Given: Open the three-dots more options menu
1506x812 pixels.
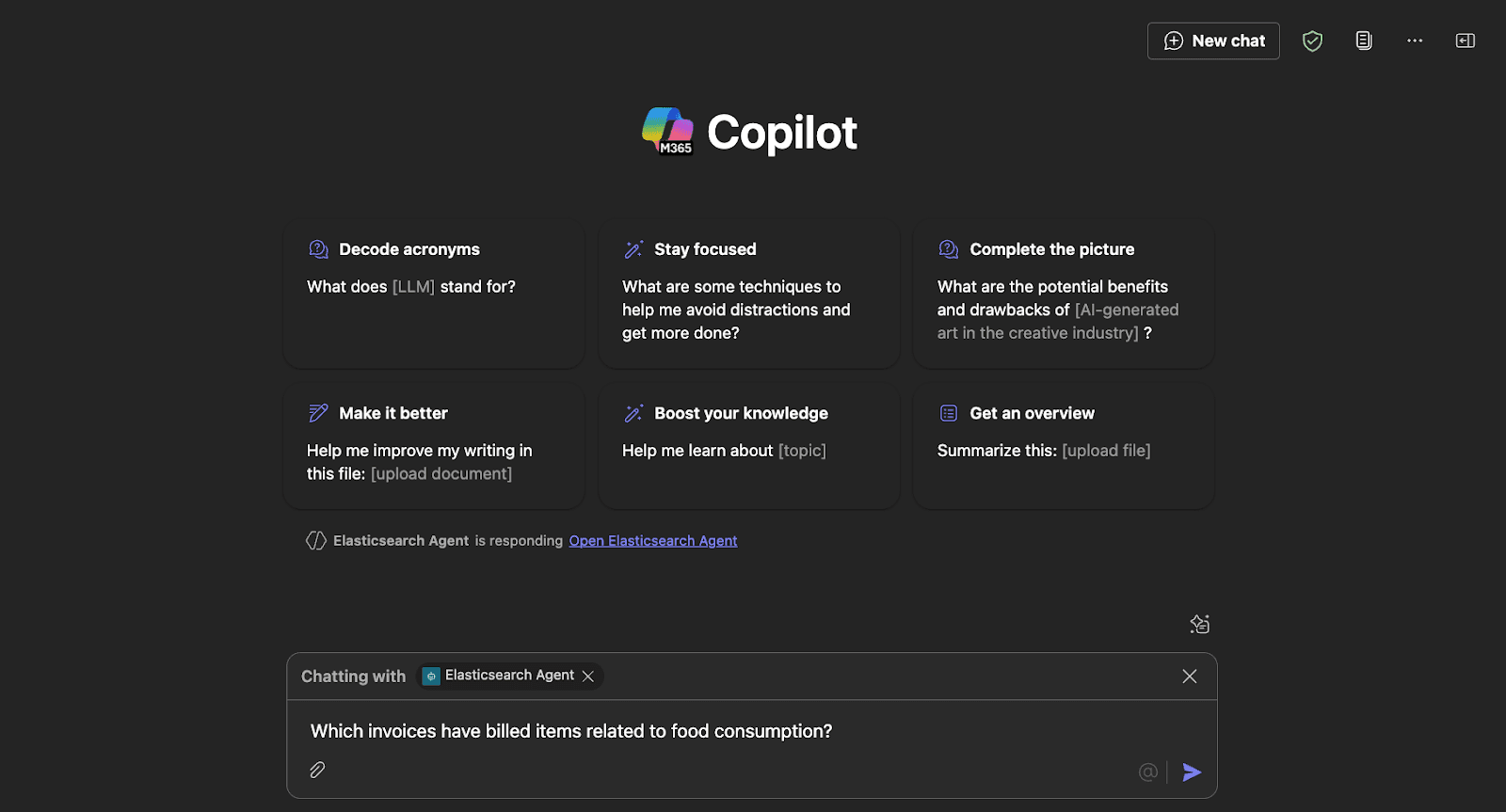Looking at the screenshot, I should pos(1415,40).
